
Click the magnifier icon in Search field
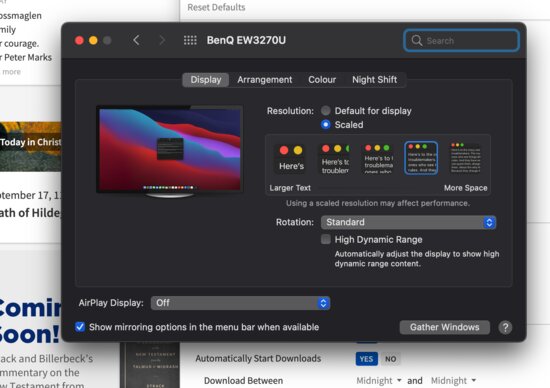[417, 40]
